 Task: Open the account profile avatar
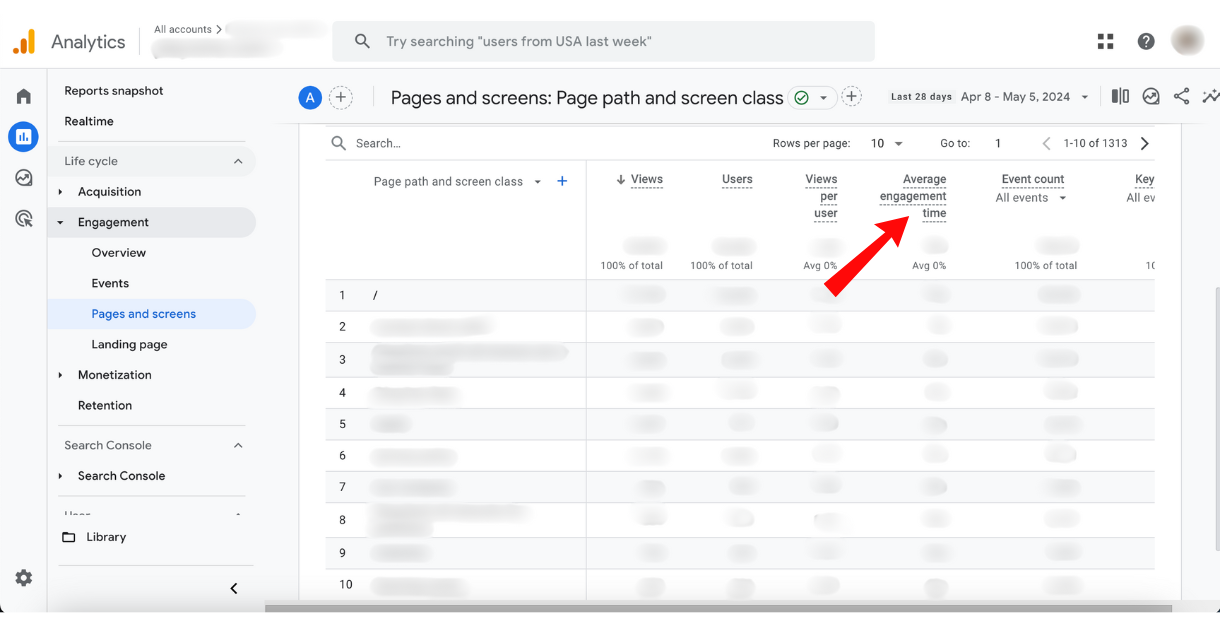[x=1187, y=41]
